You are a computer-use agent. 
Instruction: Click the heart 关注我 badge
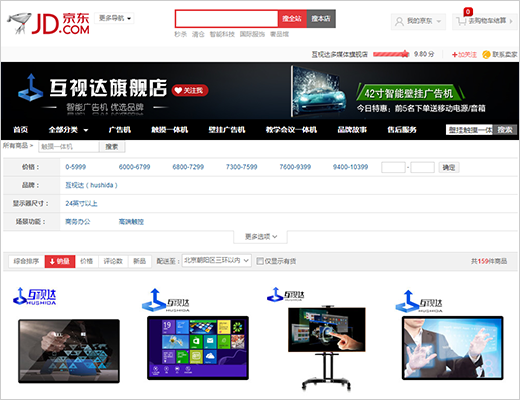(x=190, y=90)
